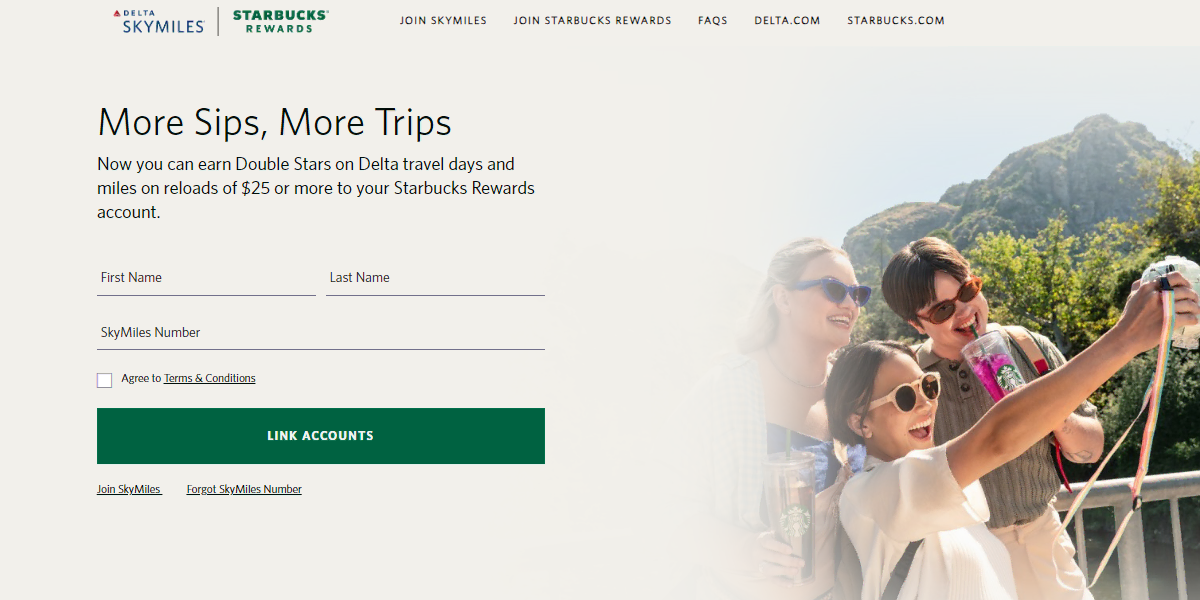Open the Join SkyMiles navigation item

[443, 20]
